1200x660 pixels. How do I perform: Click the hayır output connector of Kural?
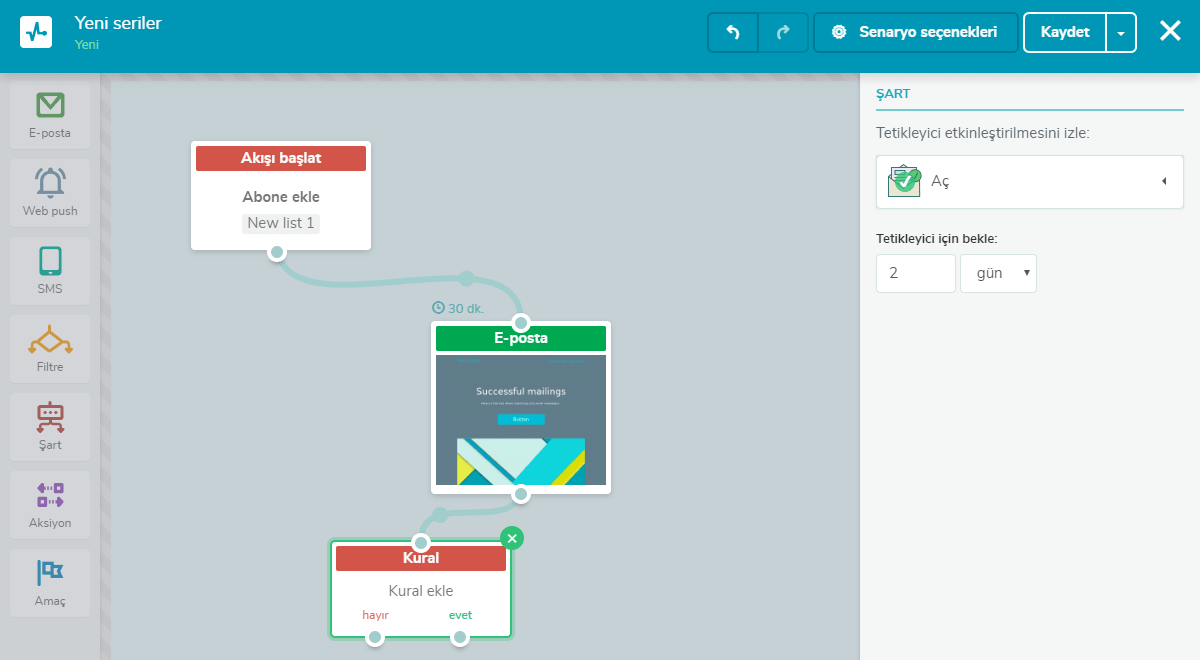pyautogui.click(x=375, y=637)
